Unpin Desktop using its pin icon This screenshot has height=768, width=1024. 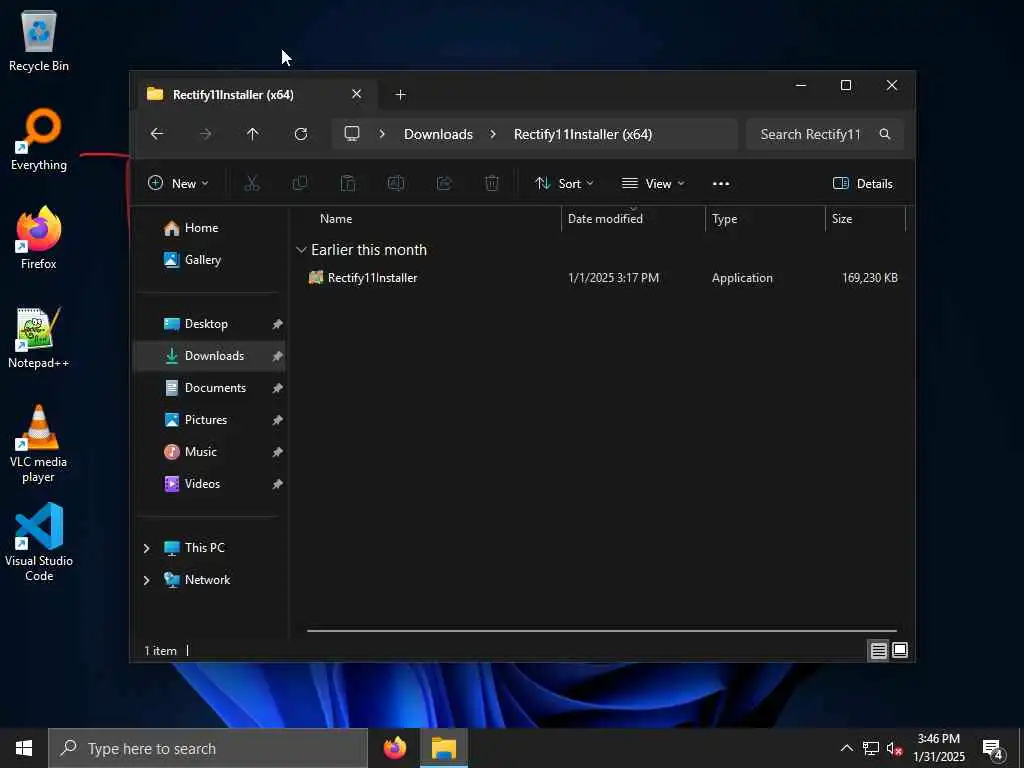tap(278, 324)
